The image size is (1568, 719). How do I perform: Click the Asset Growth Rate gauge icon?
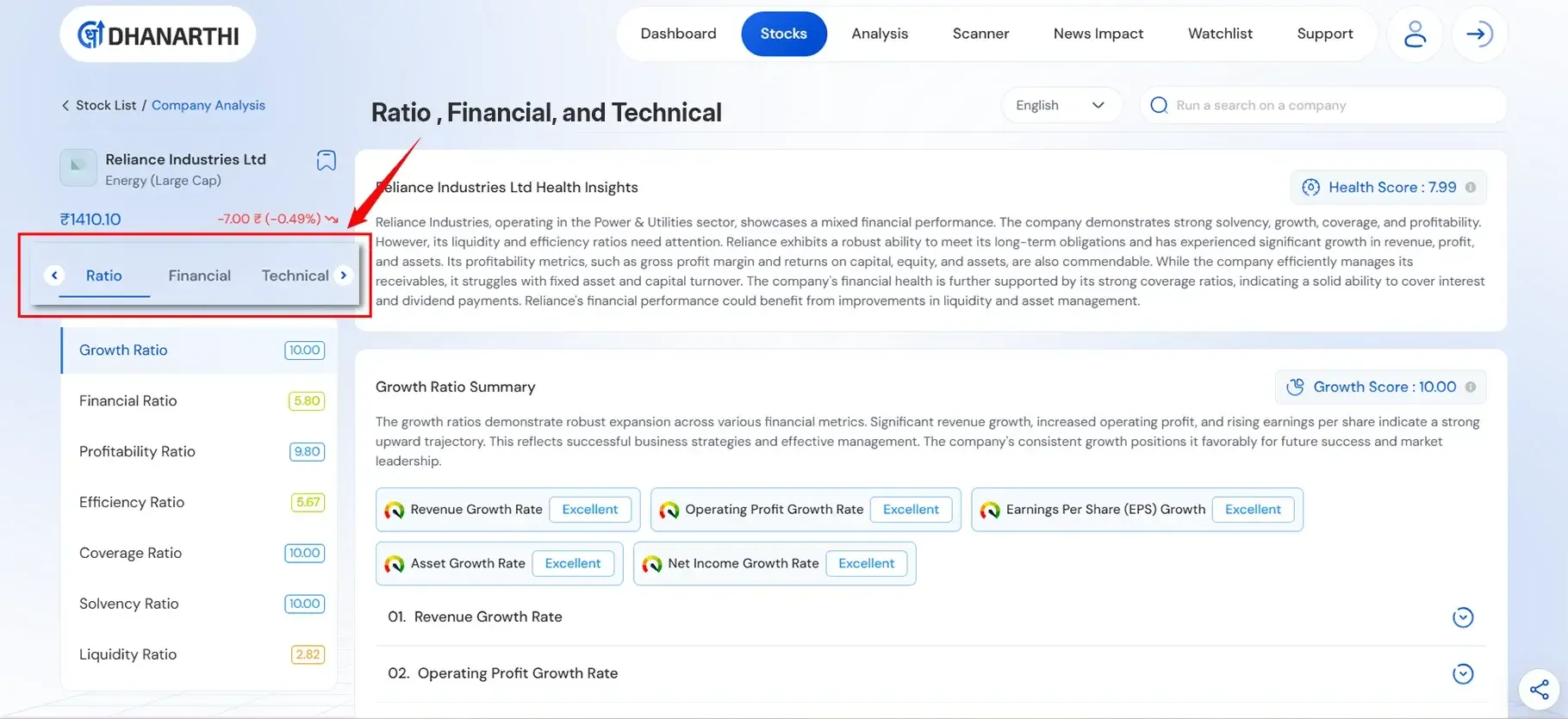click(394, 563)
